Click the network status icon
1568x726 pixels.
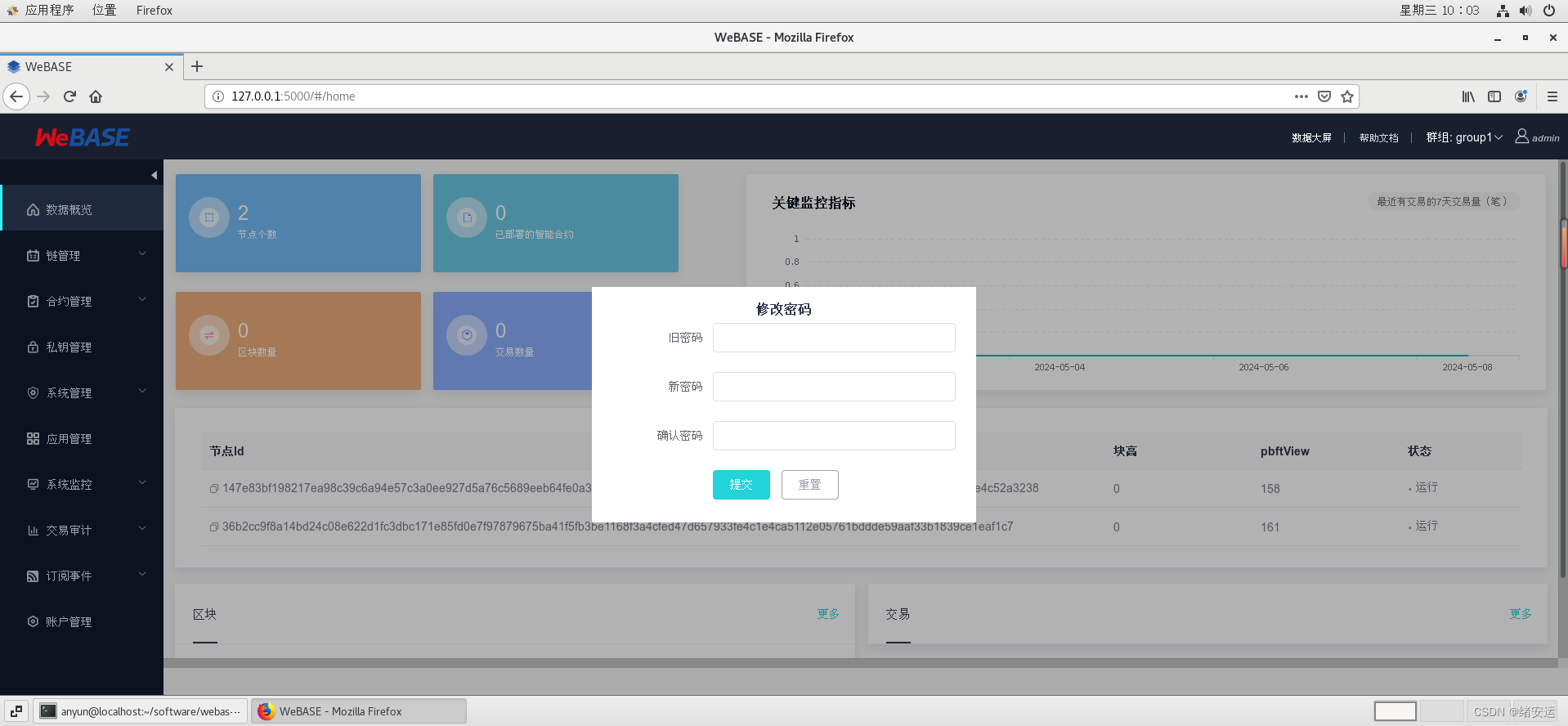point(1503,11)
